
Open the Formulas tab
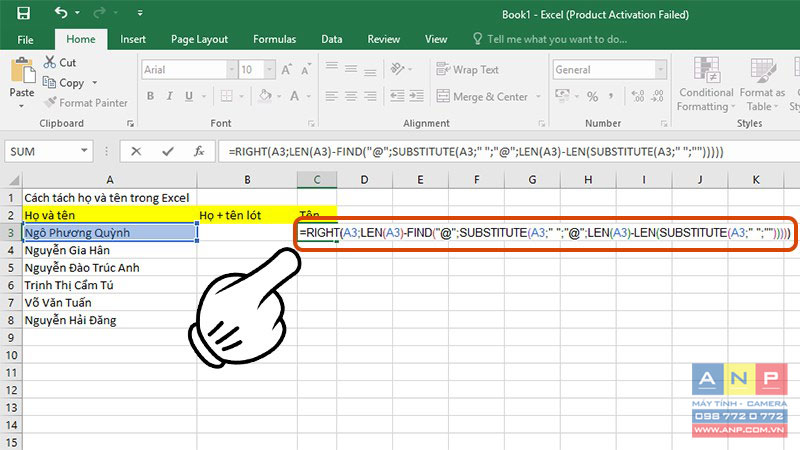[274, 39]
